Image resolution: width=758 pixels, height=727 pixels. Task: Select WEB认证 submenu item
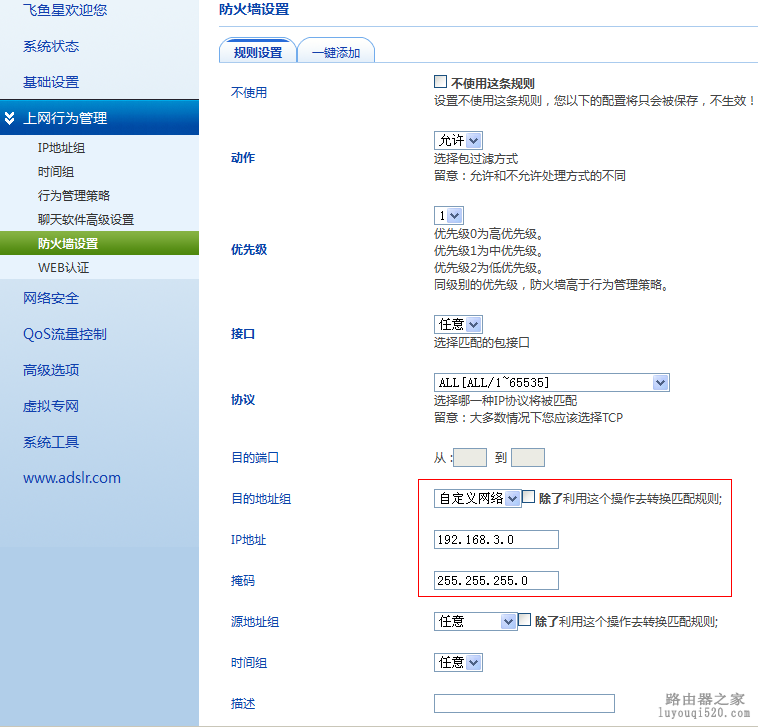coord(63,267)
